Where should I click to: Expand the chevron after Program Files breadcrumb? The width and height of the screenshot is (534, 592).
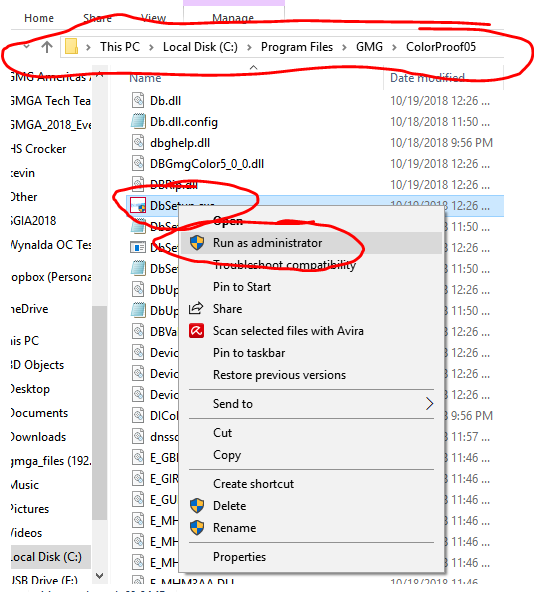tap(344, 47)
